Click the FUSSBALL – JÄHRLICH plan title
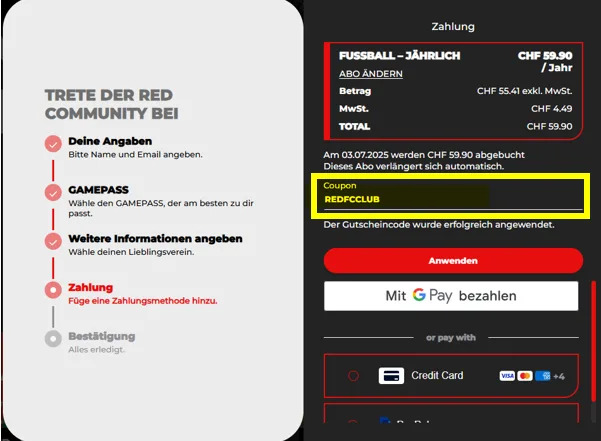 (x=399, y=56)
